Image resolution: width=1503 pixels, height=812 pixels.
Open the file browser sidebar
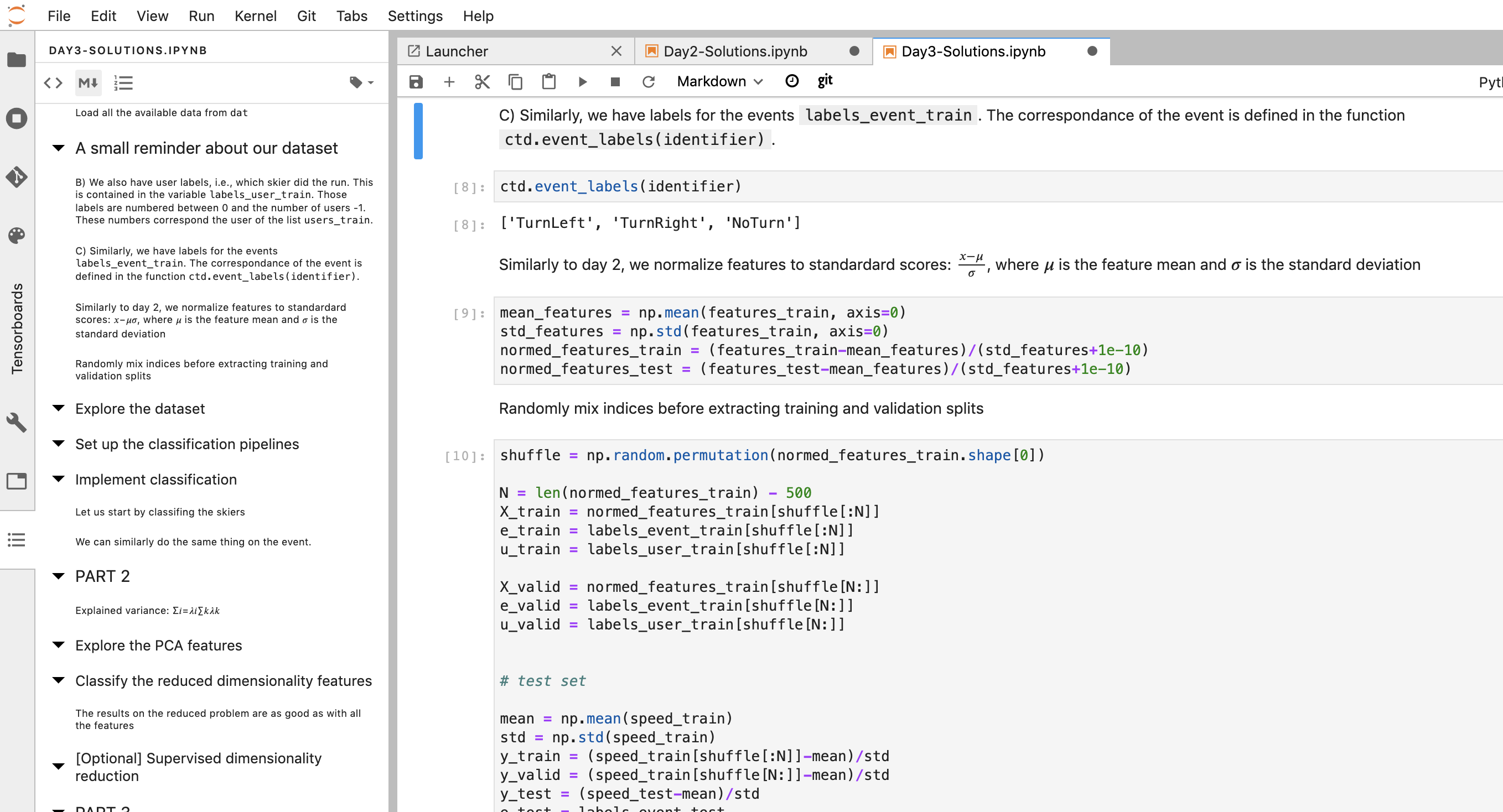pos(17,60)
